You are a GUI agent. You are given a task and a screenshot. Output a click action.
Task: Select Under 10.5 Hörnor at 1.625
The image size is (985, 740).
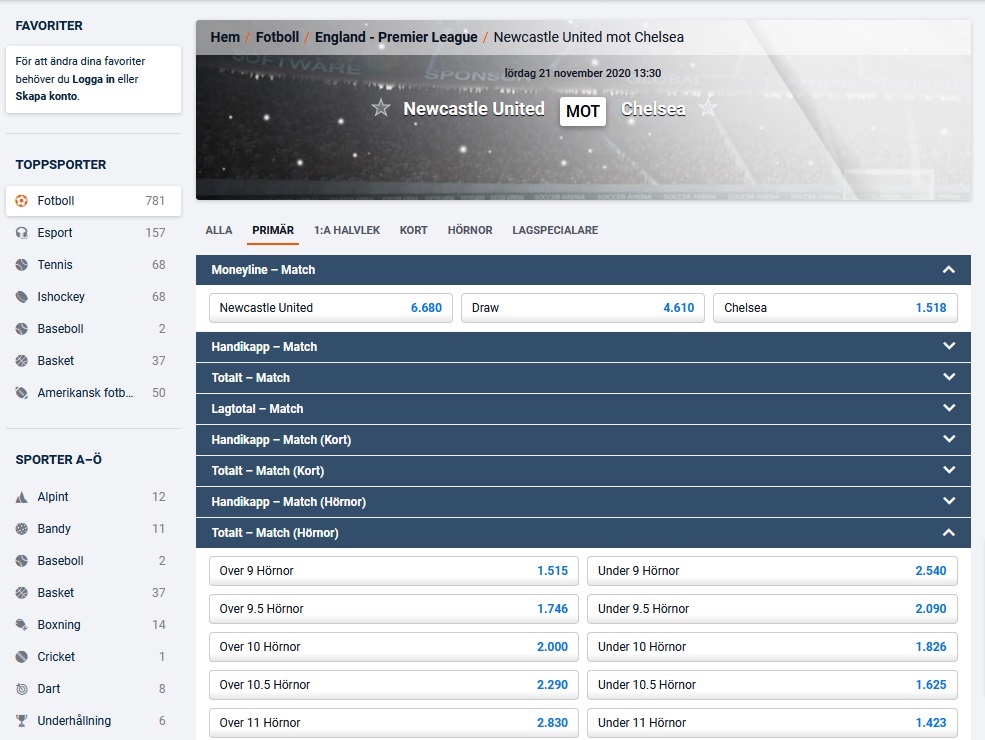(772, 685)
